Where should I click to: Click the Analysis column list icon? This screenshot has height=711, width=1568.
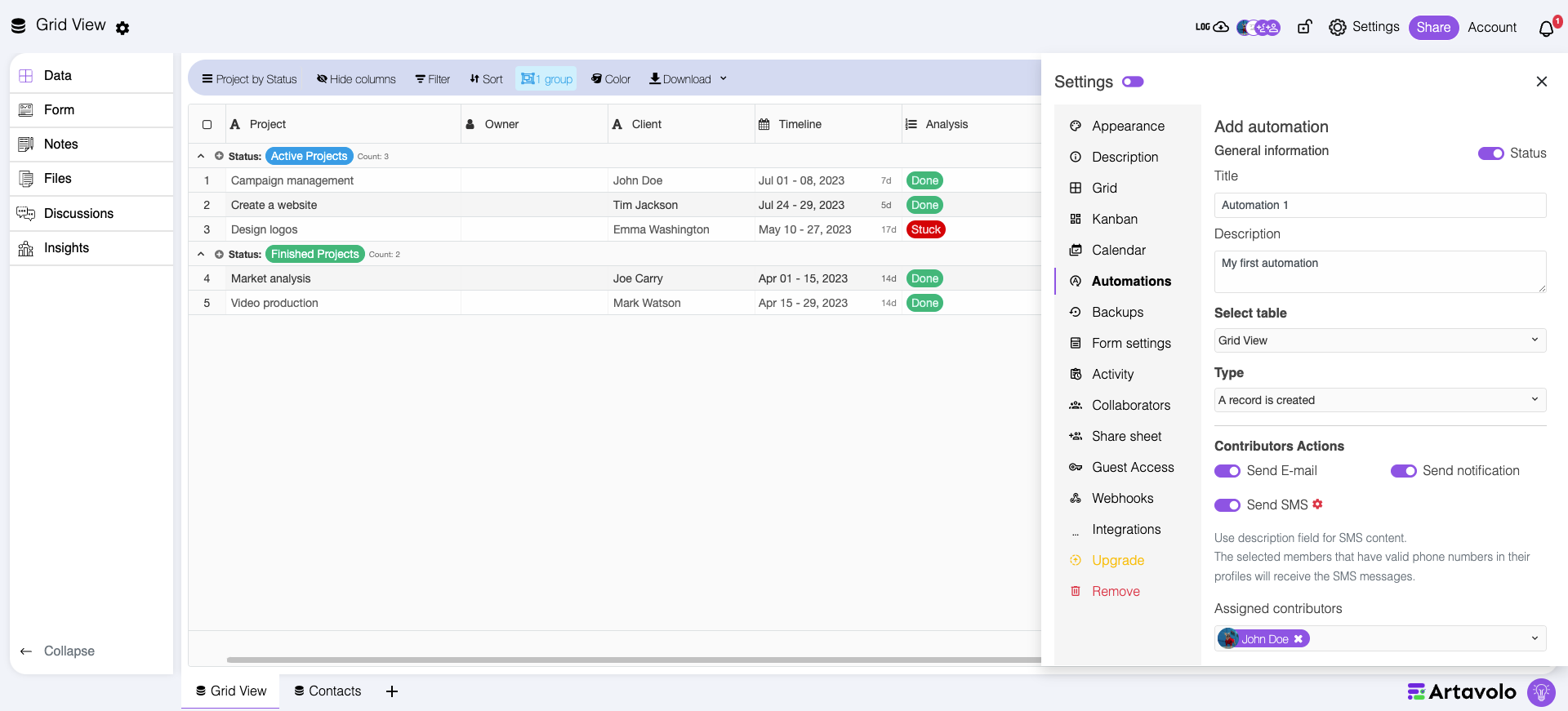pos(911,124)
